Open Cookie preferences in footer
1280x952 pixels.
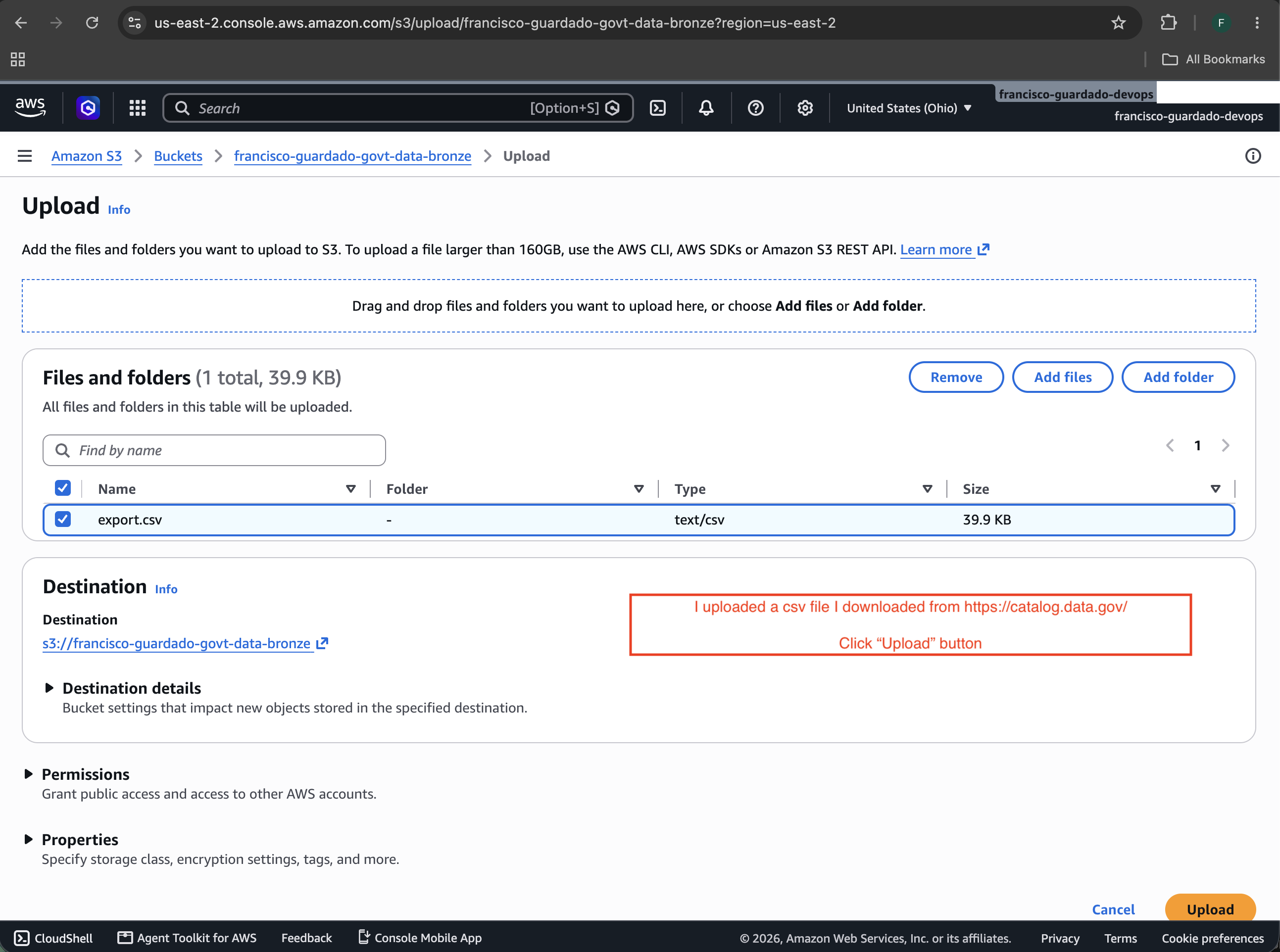pos(1213,938)
